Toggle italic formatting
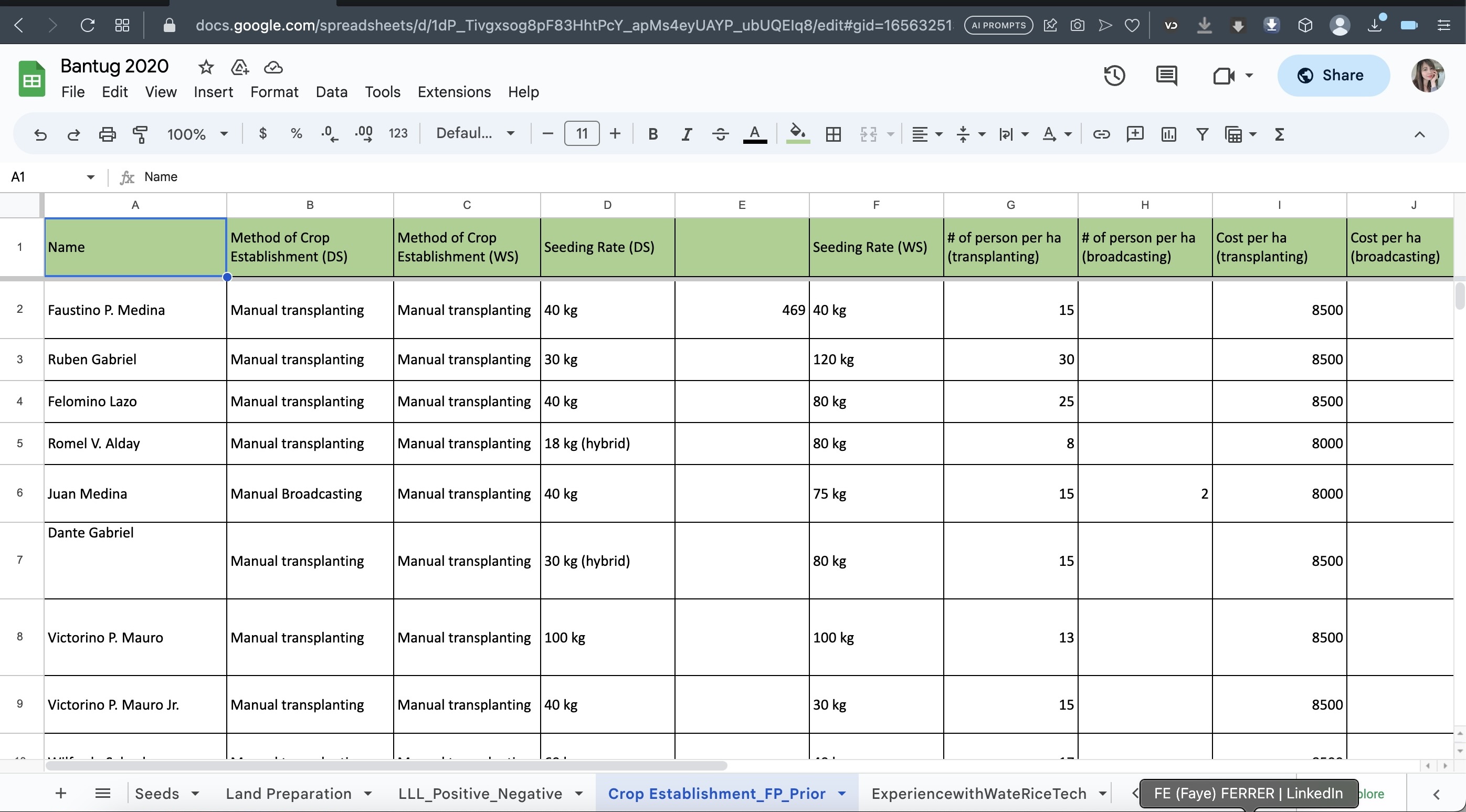 (687, 134)
